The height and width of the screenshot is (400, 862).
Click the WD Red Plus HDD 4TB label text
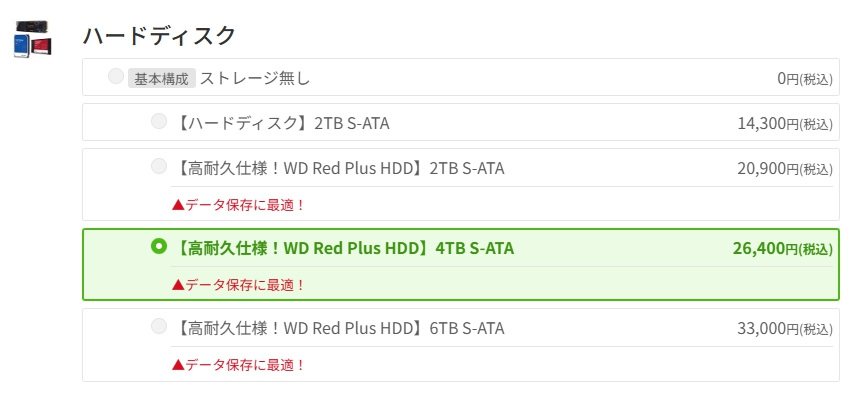343,248
